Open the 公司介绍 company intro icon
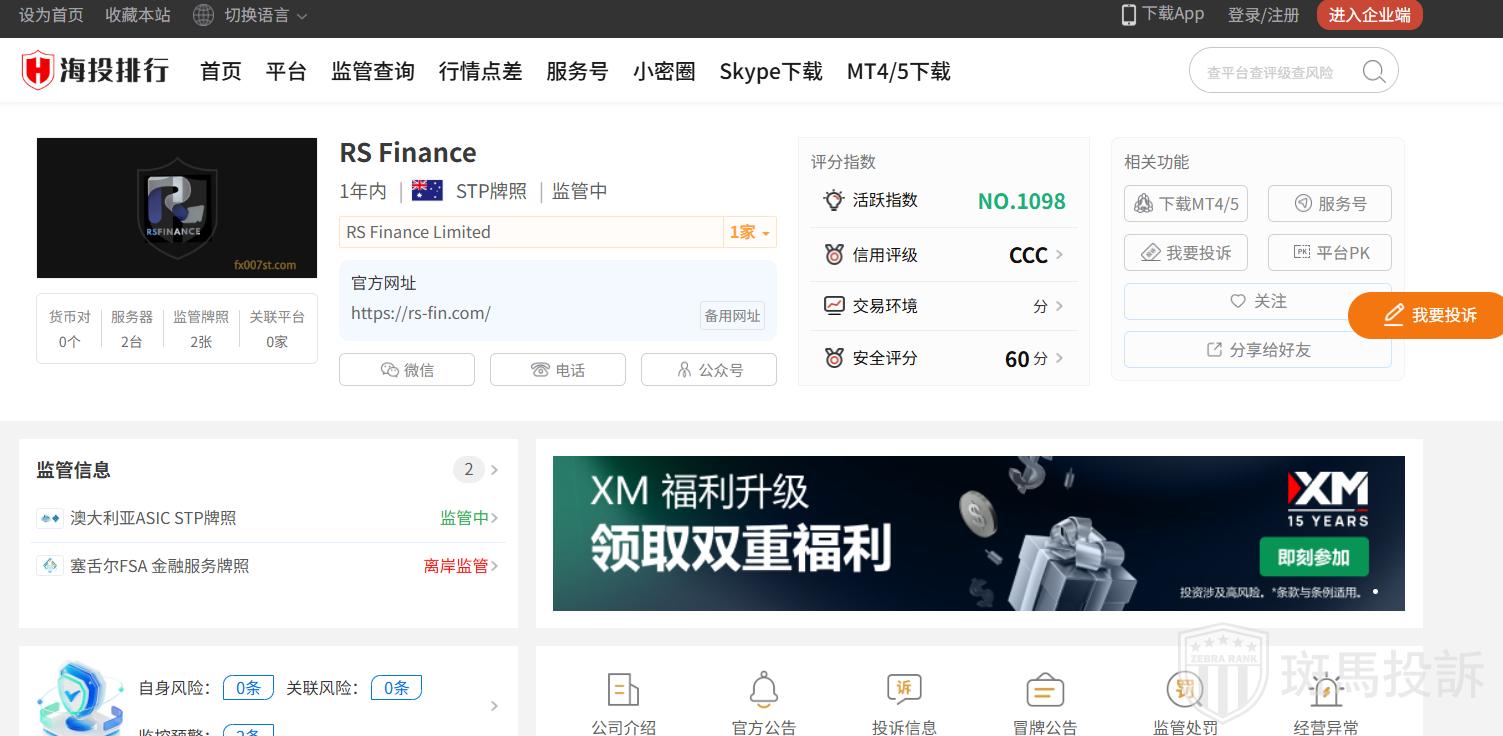 point(623,690)
